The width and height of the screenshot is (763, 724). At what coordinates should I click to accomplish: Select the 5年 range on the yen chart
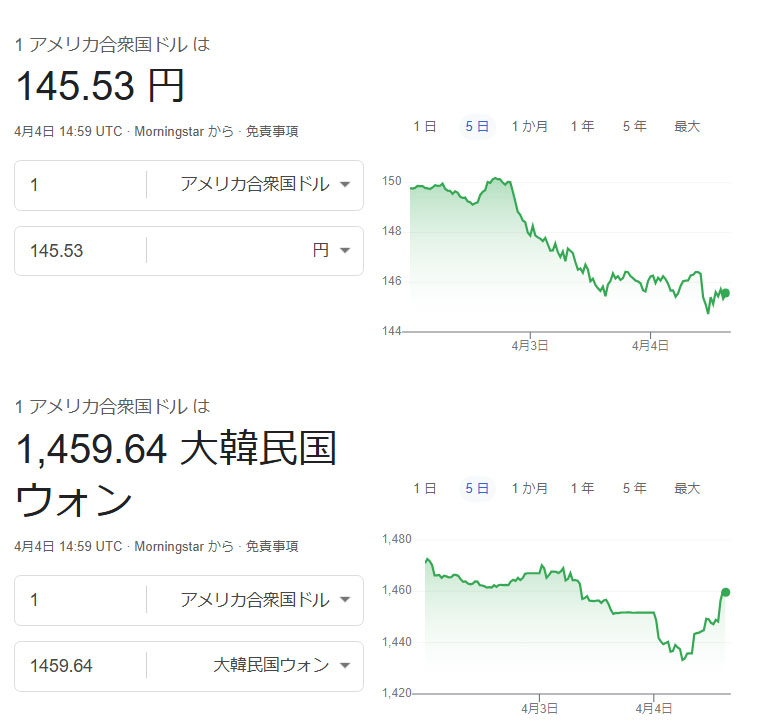coord(635,127)
